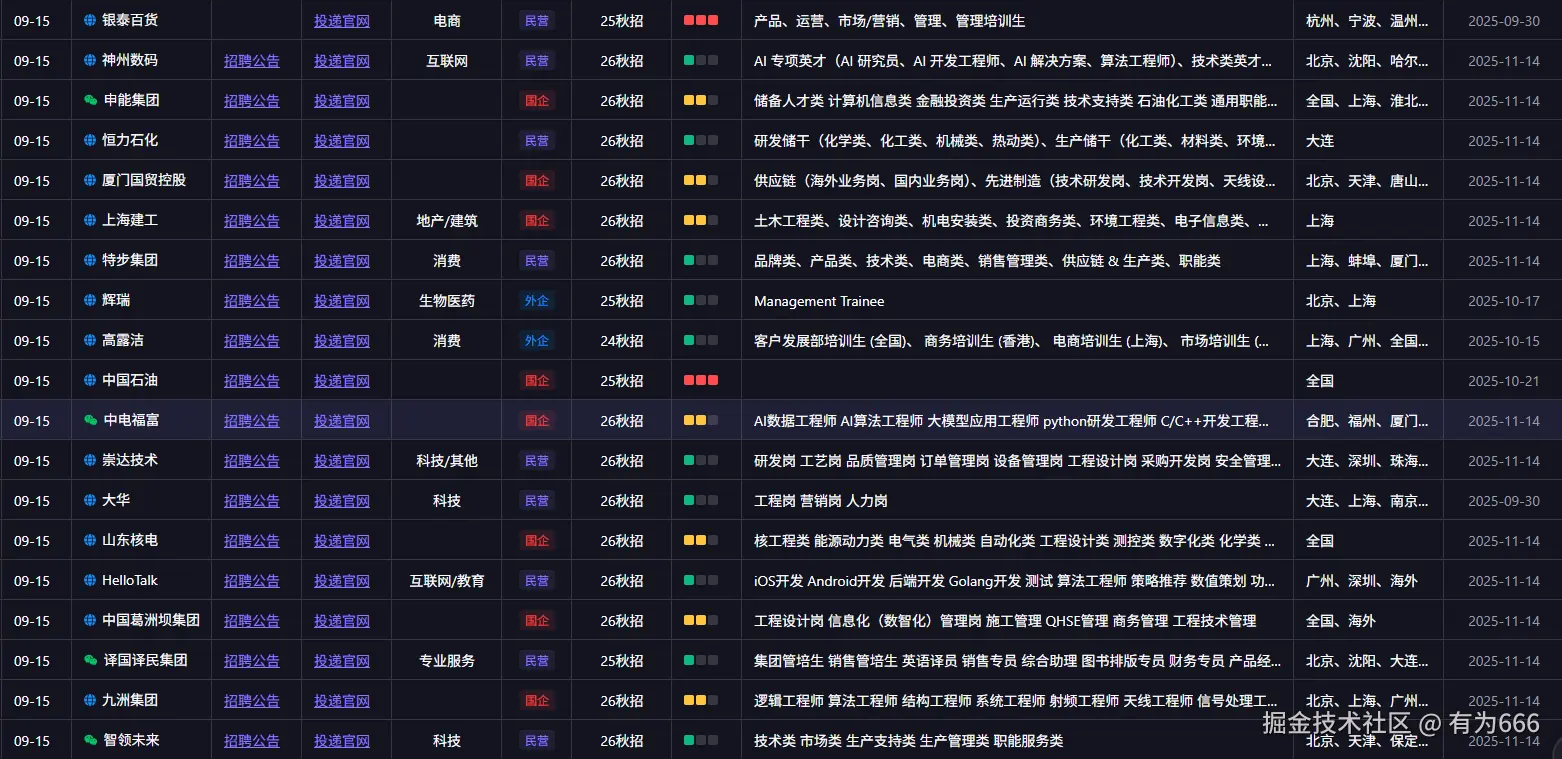Viewport: 1562px width, 759px height.
Task: Open 投递官网 link for 译国译民集团
Action: point(342,661)
